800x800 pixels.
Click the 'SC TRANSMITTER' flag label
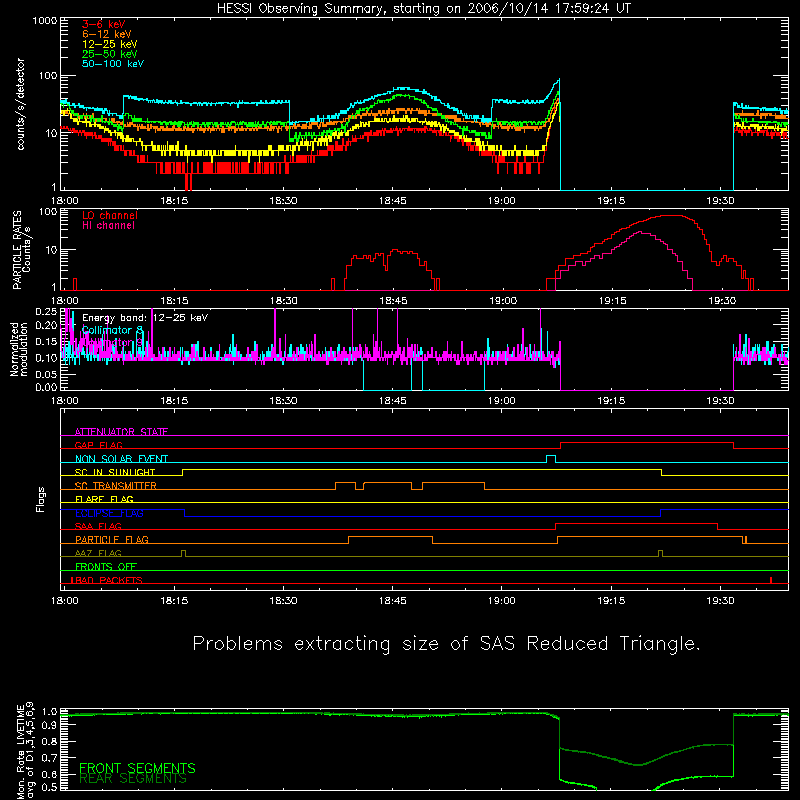116,486
